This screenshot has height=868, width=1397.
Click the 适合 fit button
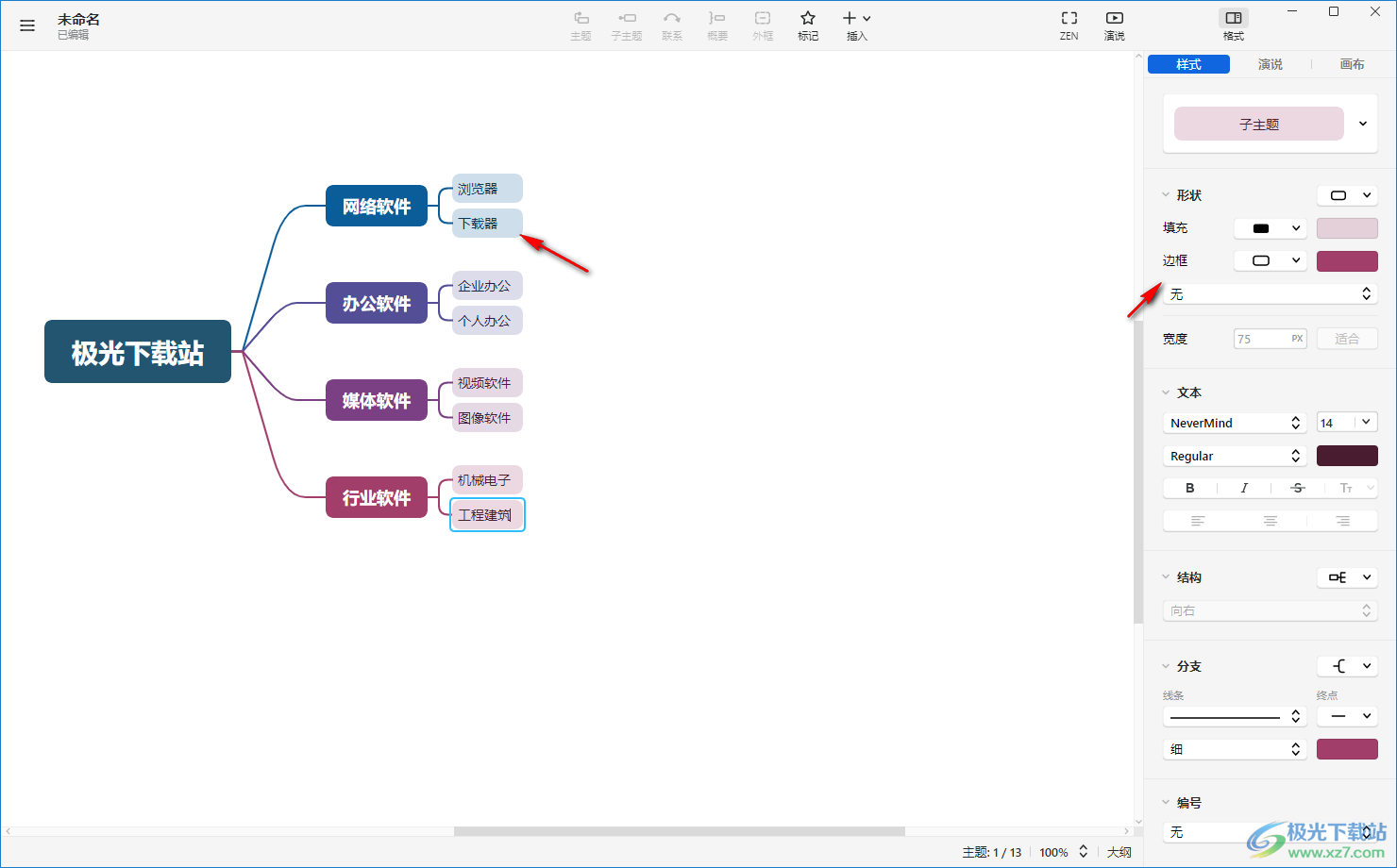coord(1347,339)
